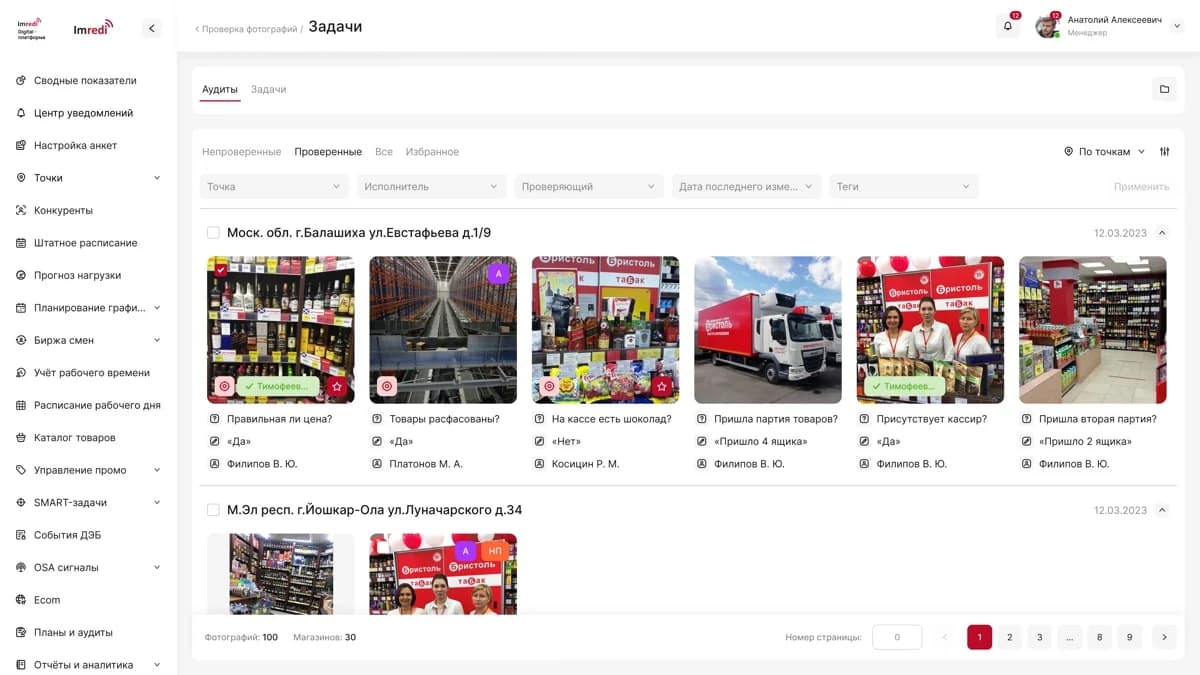Go to next page with the arrow button
Image resolution: width=1200 pixels, height=675 pixels.
pyautogui.click(x=1164, y=637)
